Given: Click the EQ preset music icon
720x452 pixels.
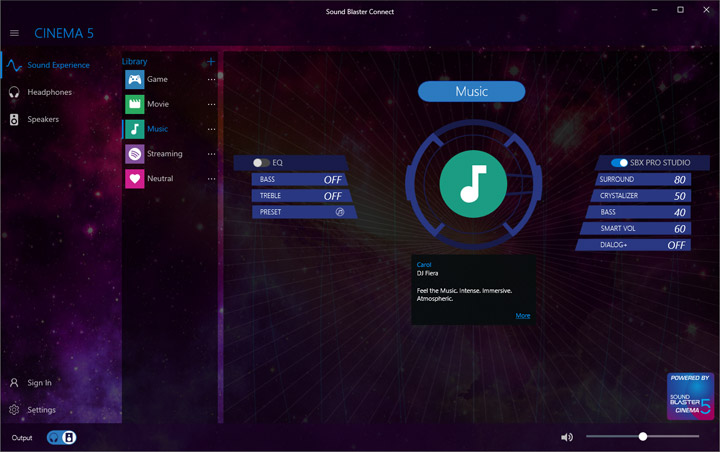Looking at the screenshot, I should pyautogui.click(x=340, y=212).
